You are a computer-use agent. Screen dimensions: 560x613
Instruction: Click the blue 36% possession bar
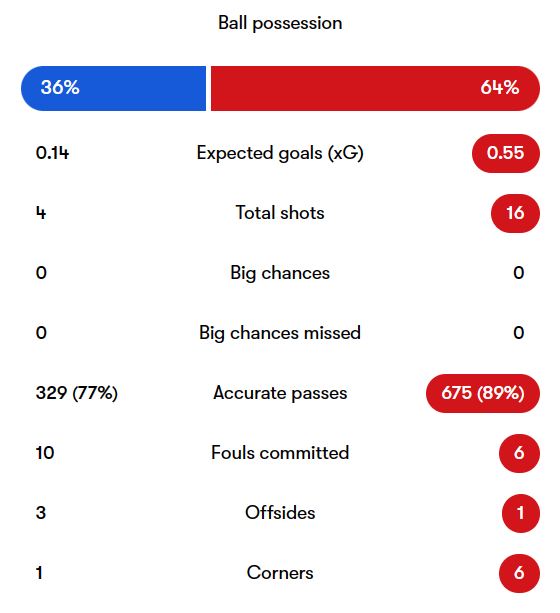pos(113,88)
